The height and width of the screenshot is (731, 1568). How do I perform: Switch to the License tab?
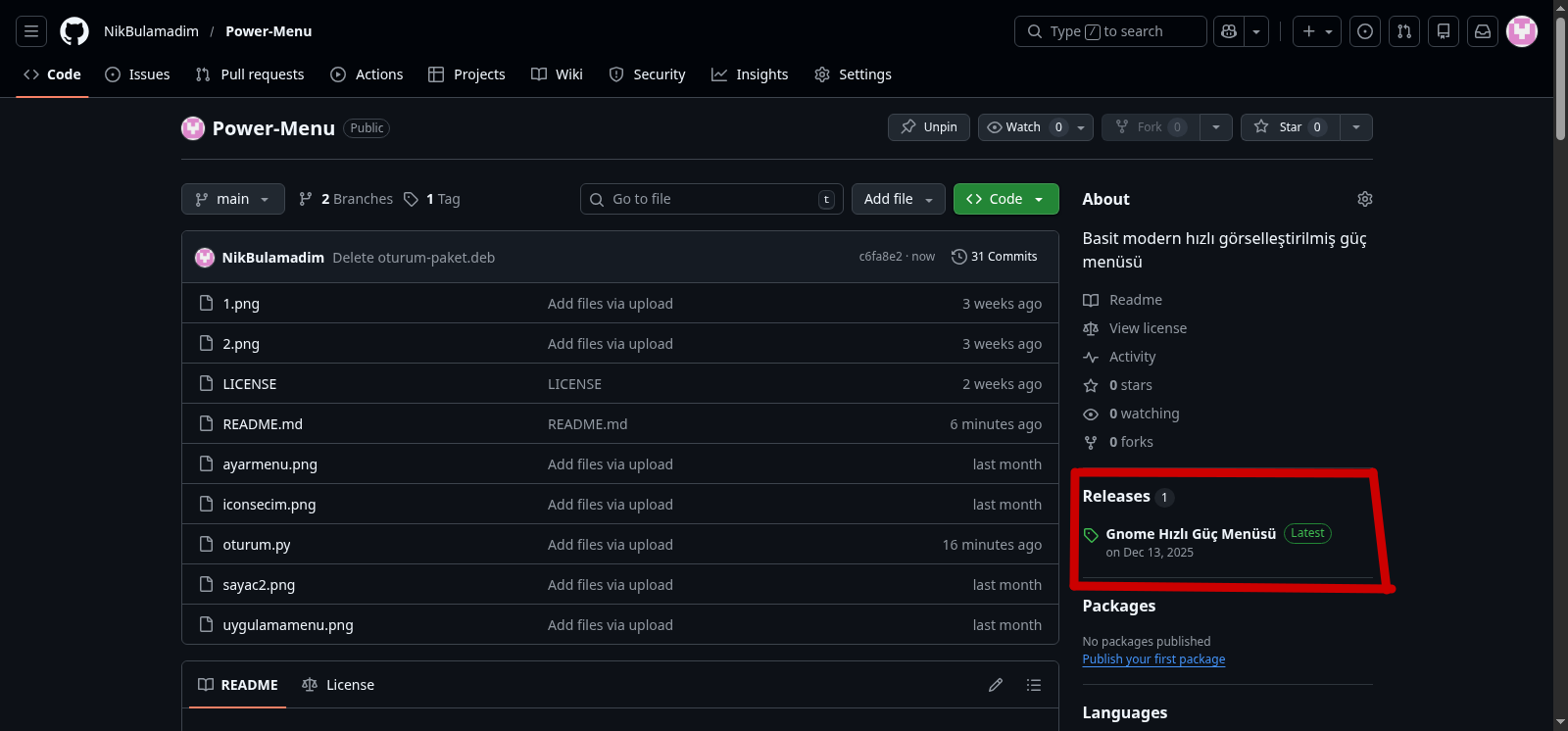tap(339, 685)
